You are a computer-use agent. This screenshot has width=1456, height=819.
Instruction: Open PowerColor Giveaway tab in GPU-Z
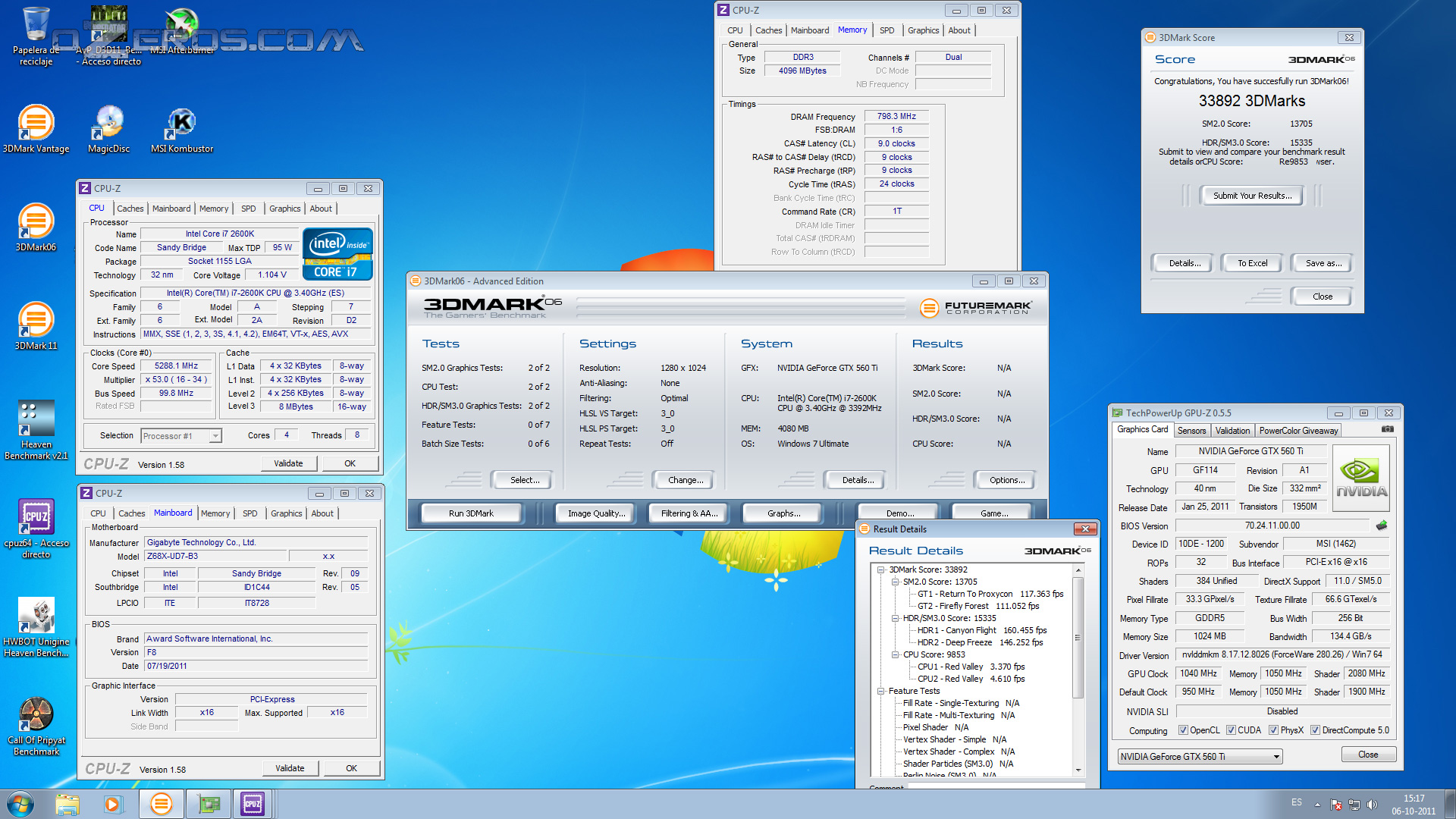[x=1298, y=430]
